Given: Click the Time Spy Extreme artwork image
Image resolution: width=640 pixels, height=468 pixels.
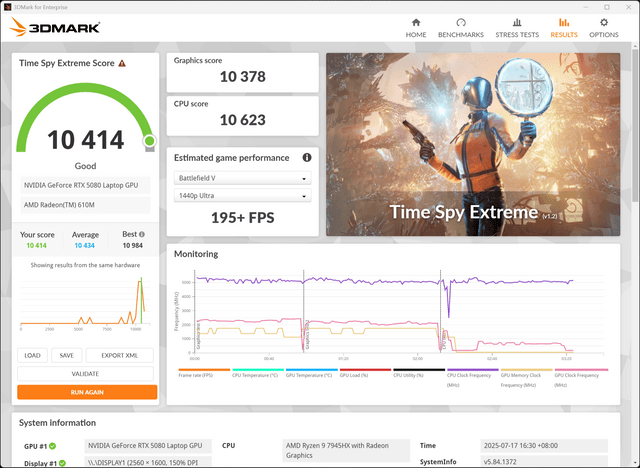Looking at the screenshot, I should point(473,144).
